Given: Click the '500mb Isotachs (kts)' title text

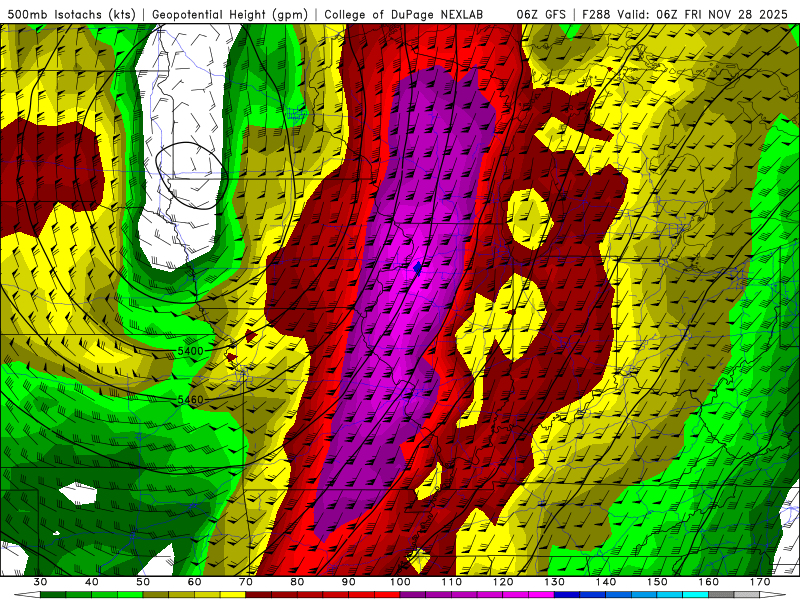Looking at the screenshot, I should point(71,14).
